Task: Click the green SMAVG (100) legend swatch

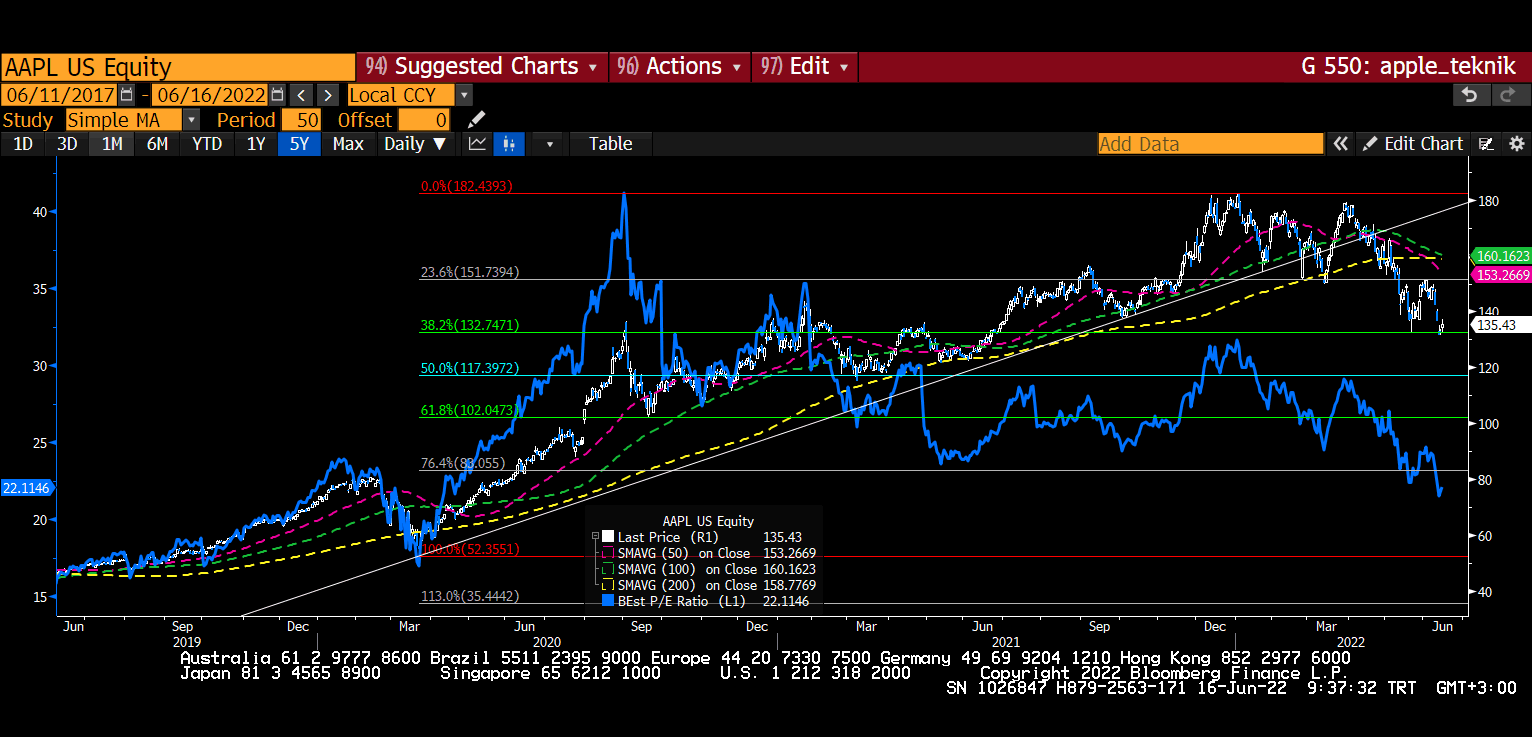Action: tap(608, 569)
